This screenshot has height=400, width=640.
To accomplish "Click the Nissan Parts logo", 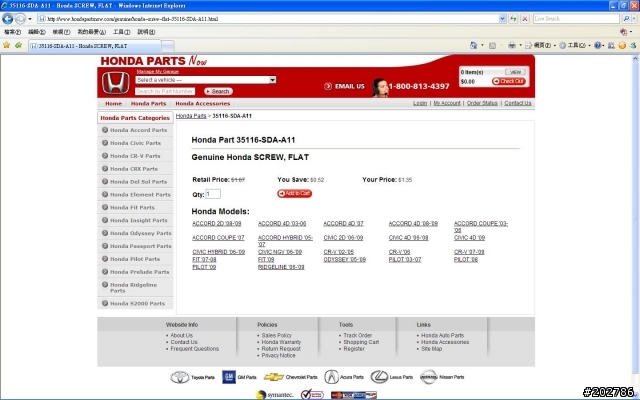I will (442, 377).
